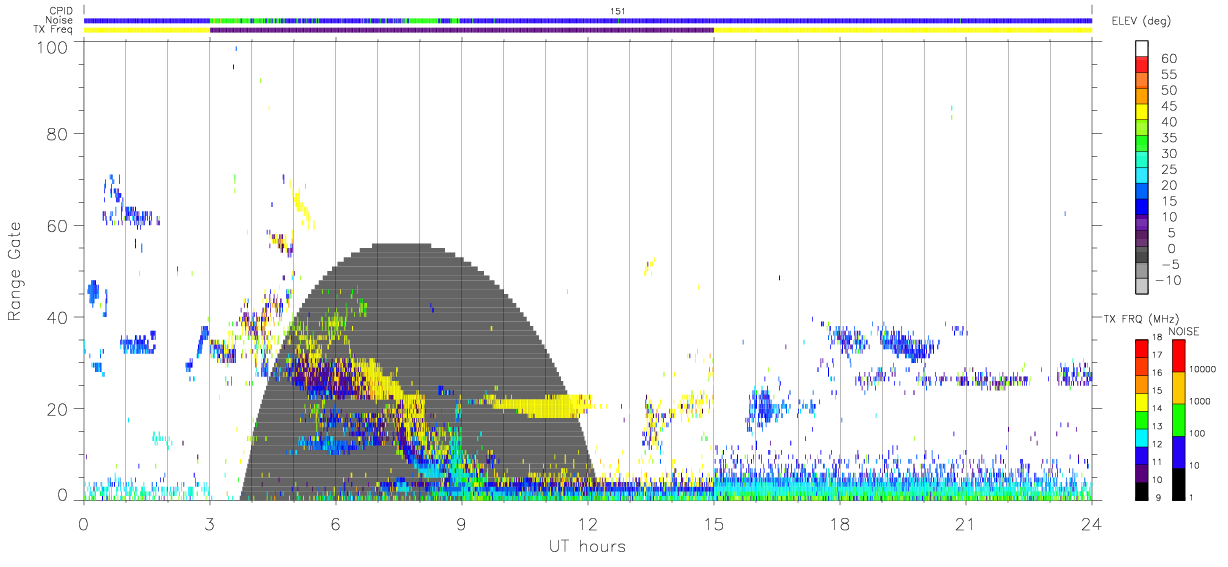Image resolution: width=1228 pixels, height=567 pixels.
Task: Select the 100 label on NOISE colorbar
Action: pos(1199,434)
